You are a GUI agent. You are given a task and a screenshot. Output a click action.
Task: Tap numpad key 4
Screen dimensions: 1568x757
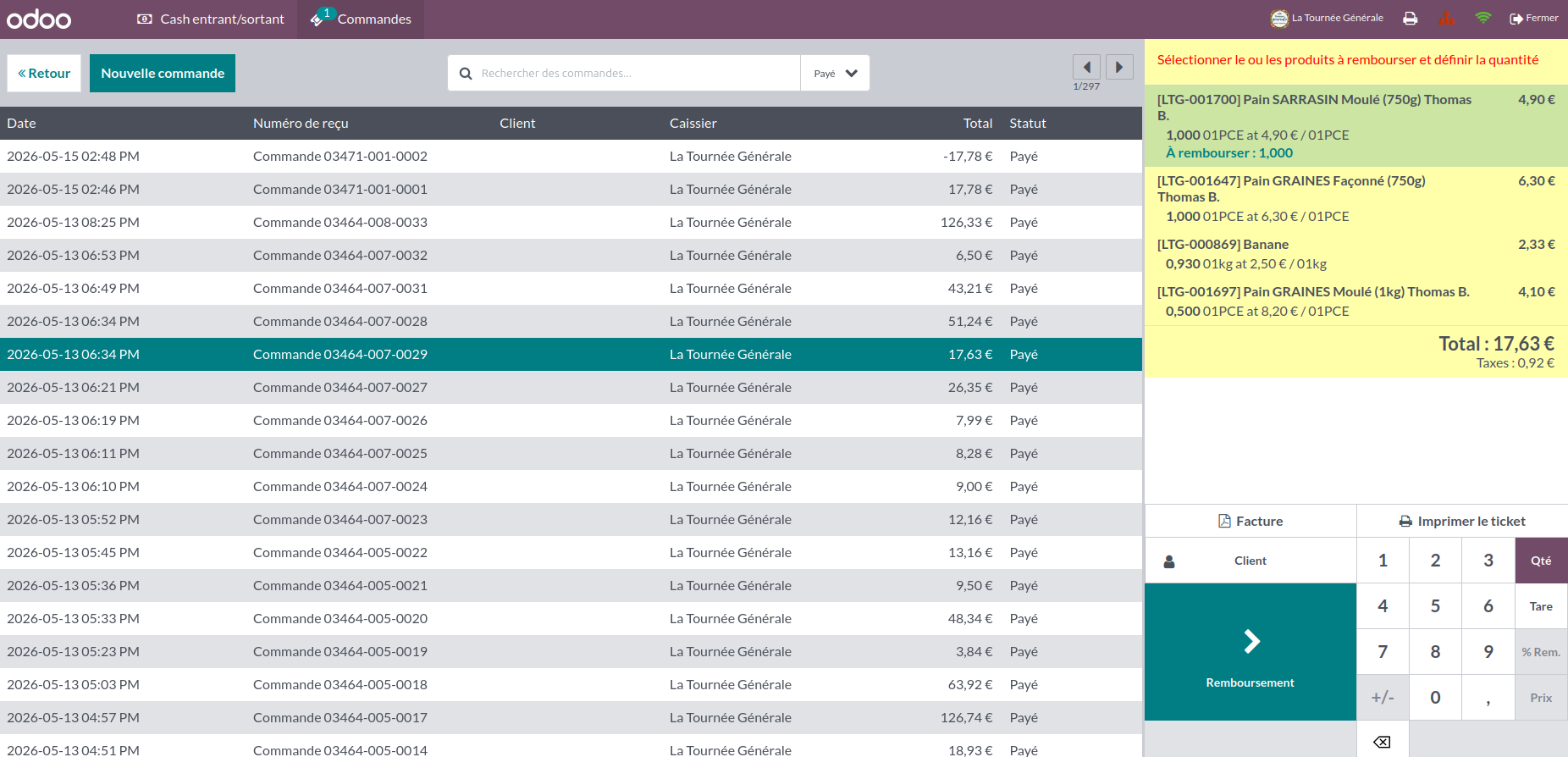(1383, 606)
